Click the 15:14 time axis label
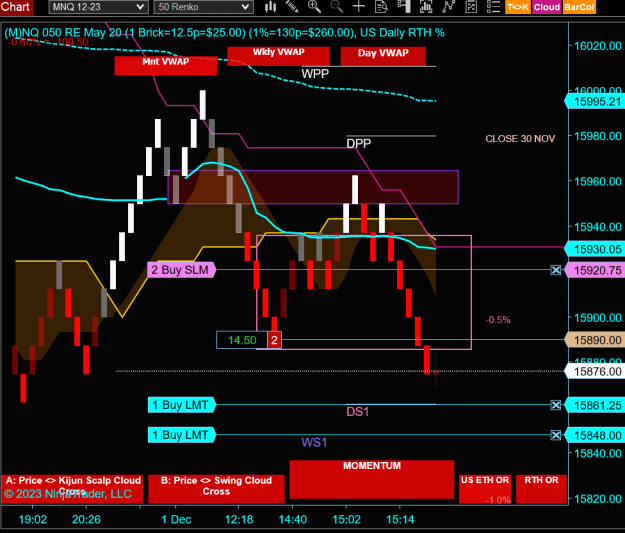The height and width of the screenshot is (533, 625). tap(400, 519)
